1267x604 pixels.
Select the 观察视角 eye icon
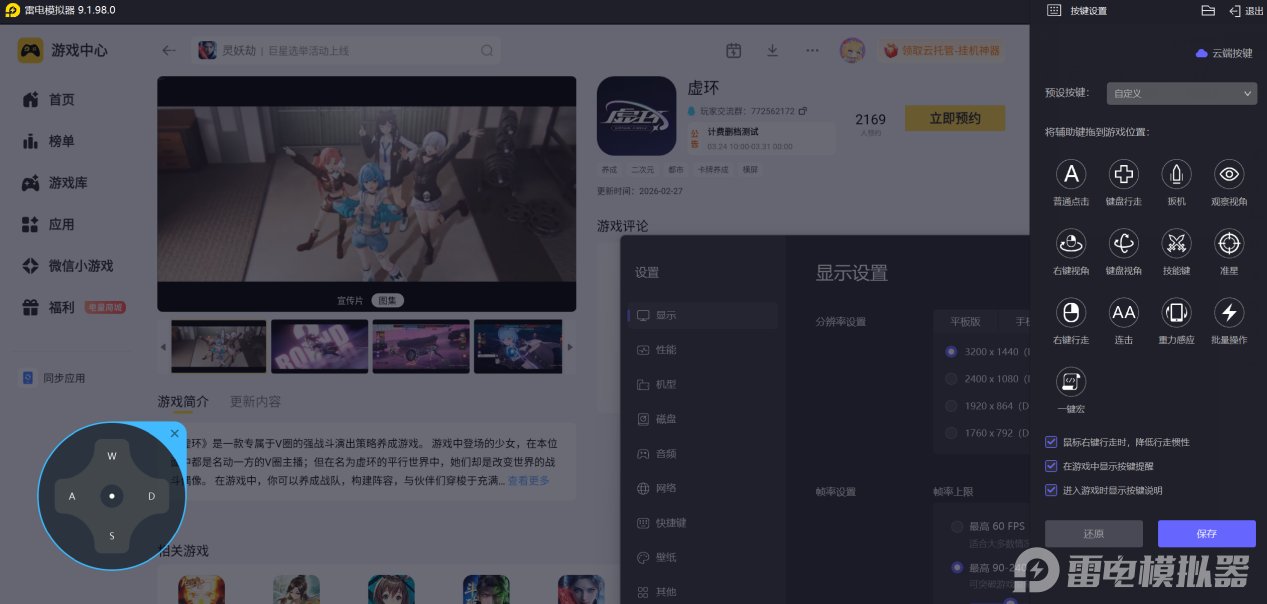pyautogui.click(x=1229, y=174)
